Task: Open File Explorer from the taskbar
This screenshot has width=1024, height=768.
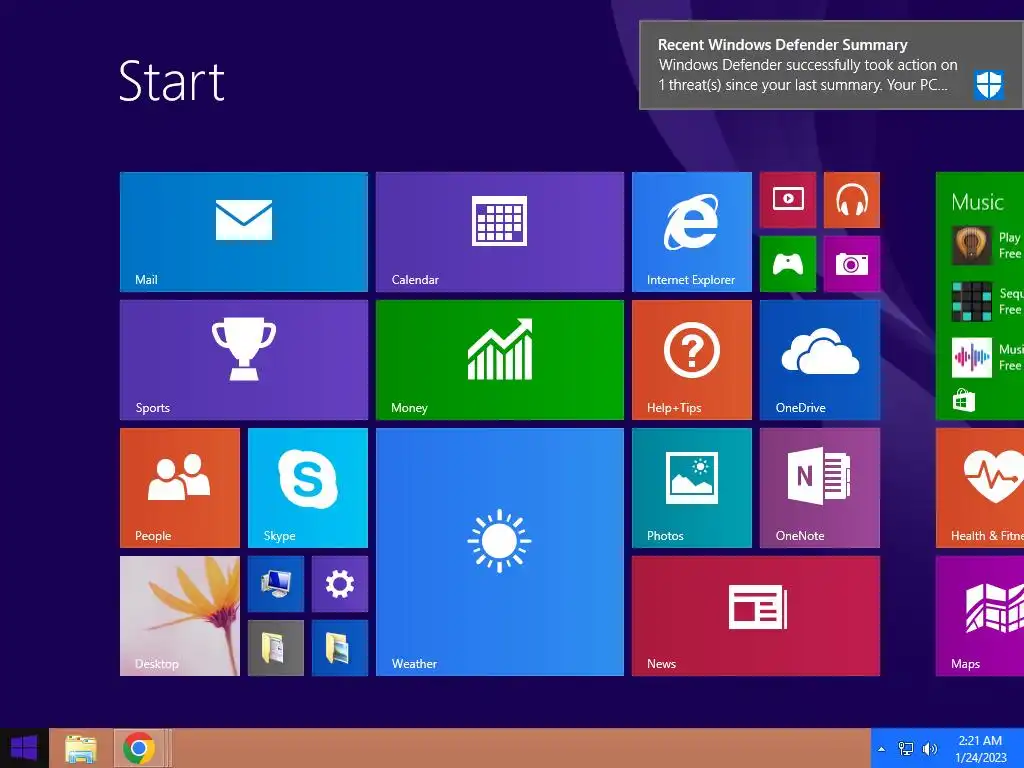Action: (81, 748)
